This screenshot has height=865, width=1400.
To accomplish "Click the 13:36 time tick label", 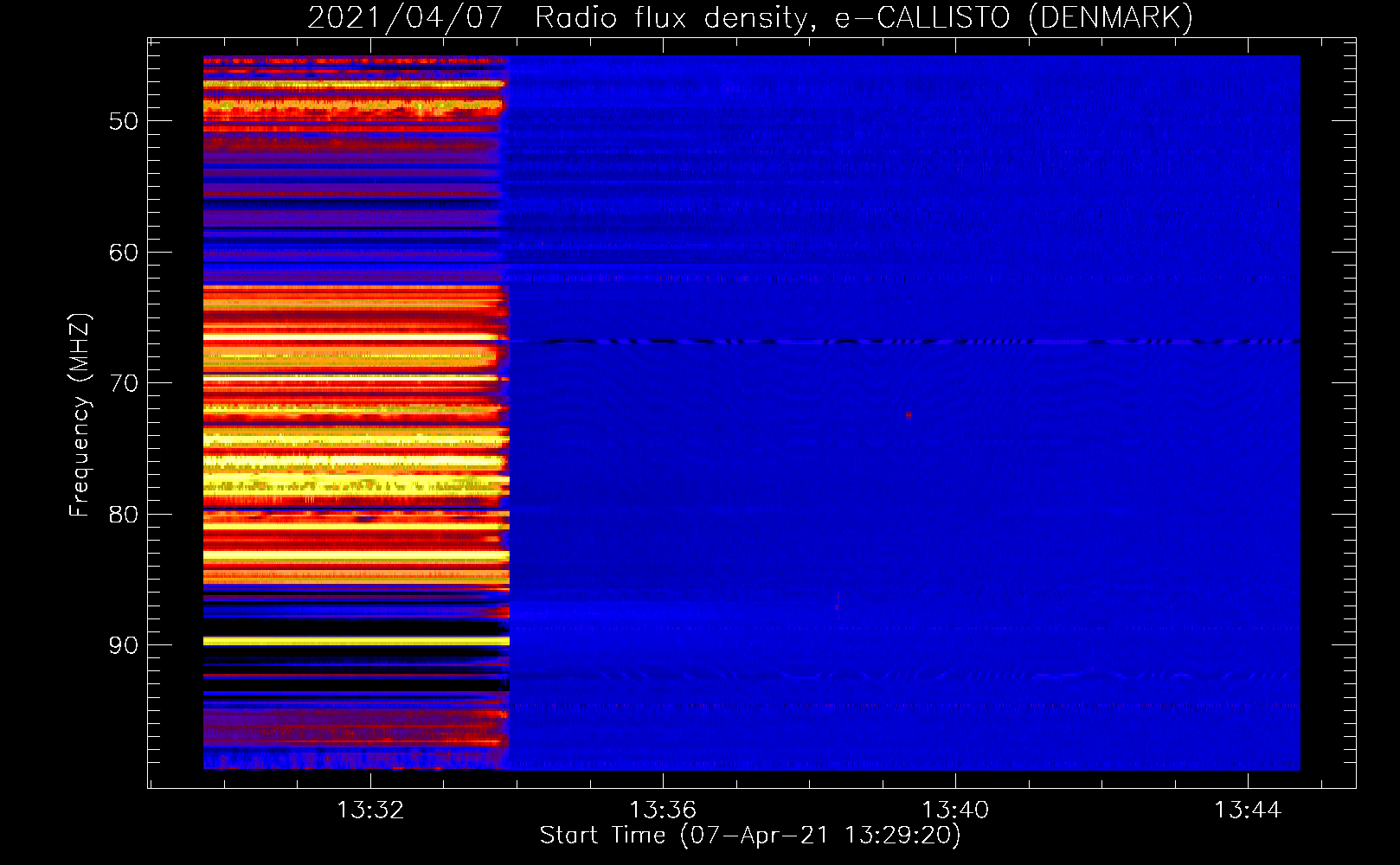I will pyautogui.click(x=663, y=811).
